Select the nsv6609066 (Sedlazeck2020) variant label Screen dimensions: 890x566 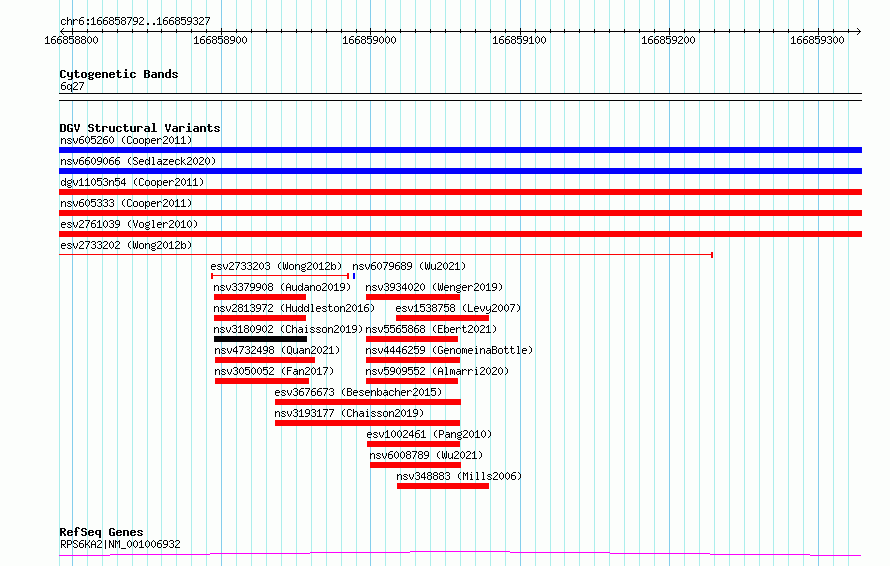click(138, 161)
